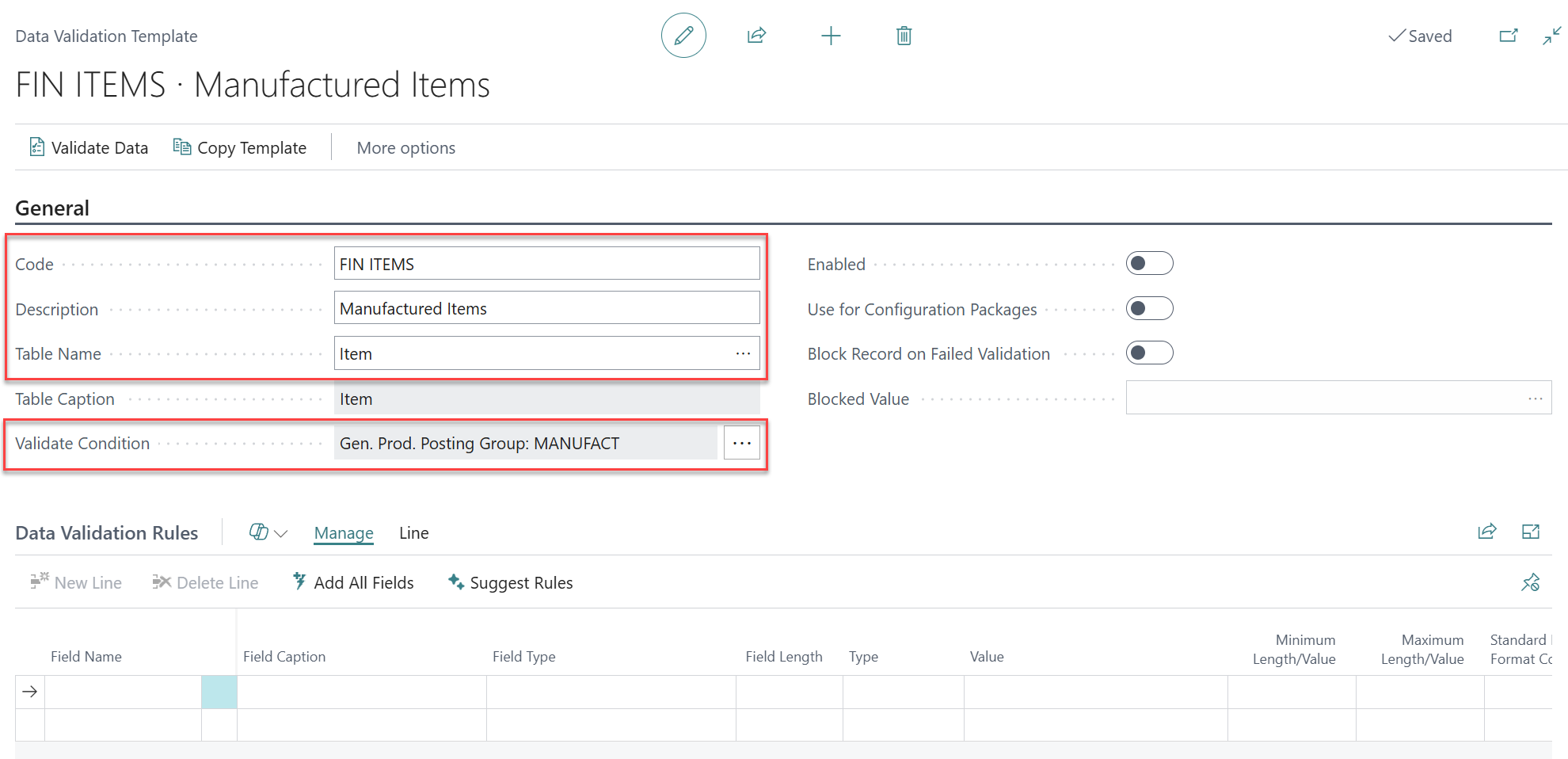Open the Share options icon

756,36
